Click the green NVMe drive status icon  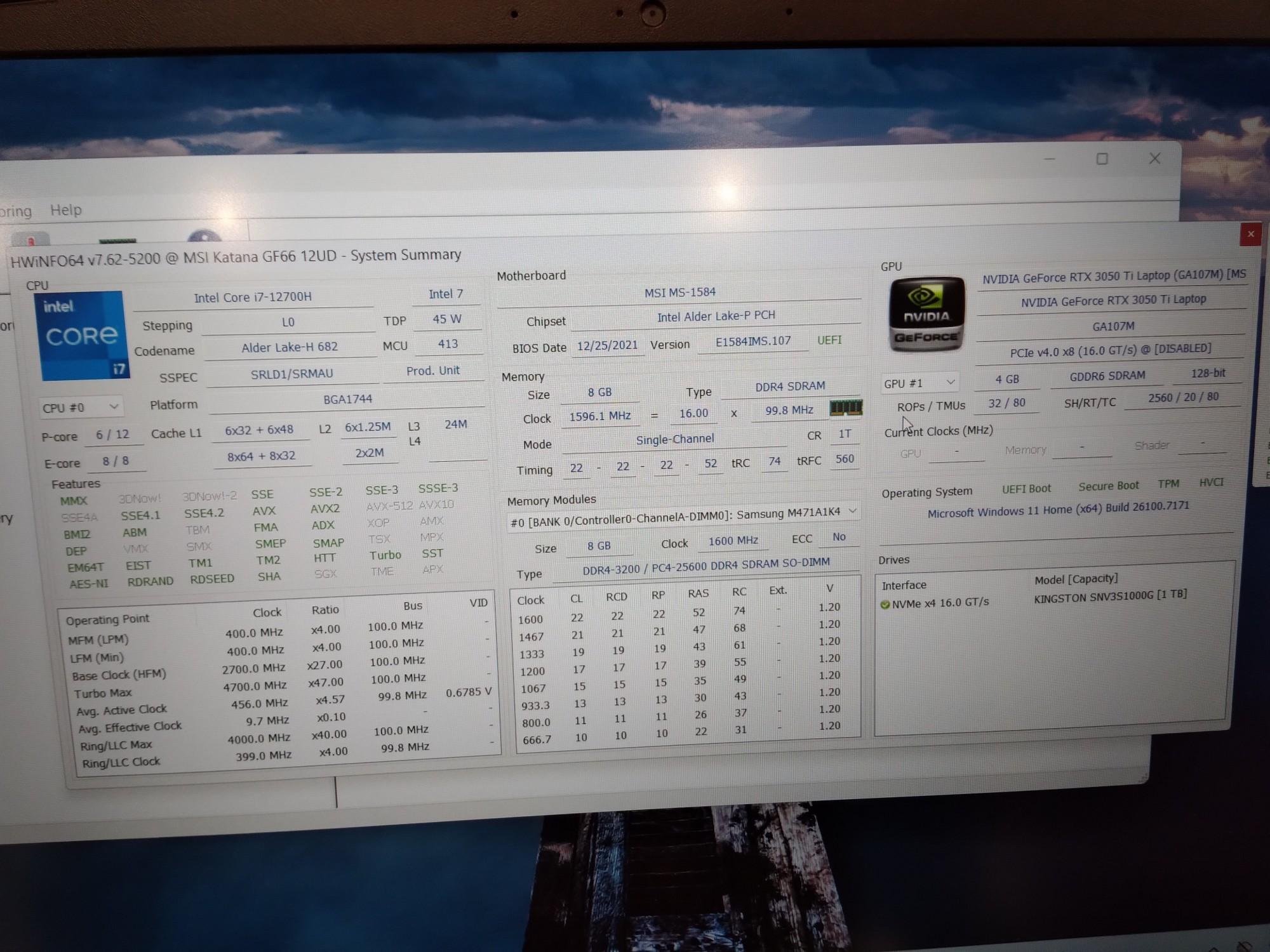click(x=885, y=604)
